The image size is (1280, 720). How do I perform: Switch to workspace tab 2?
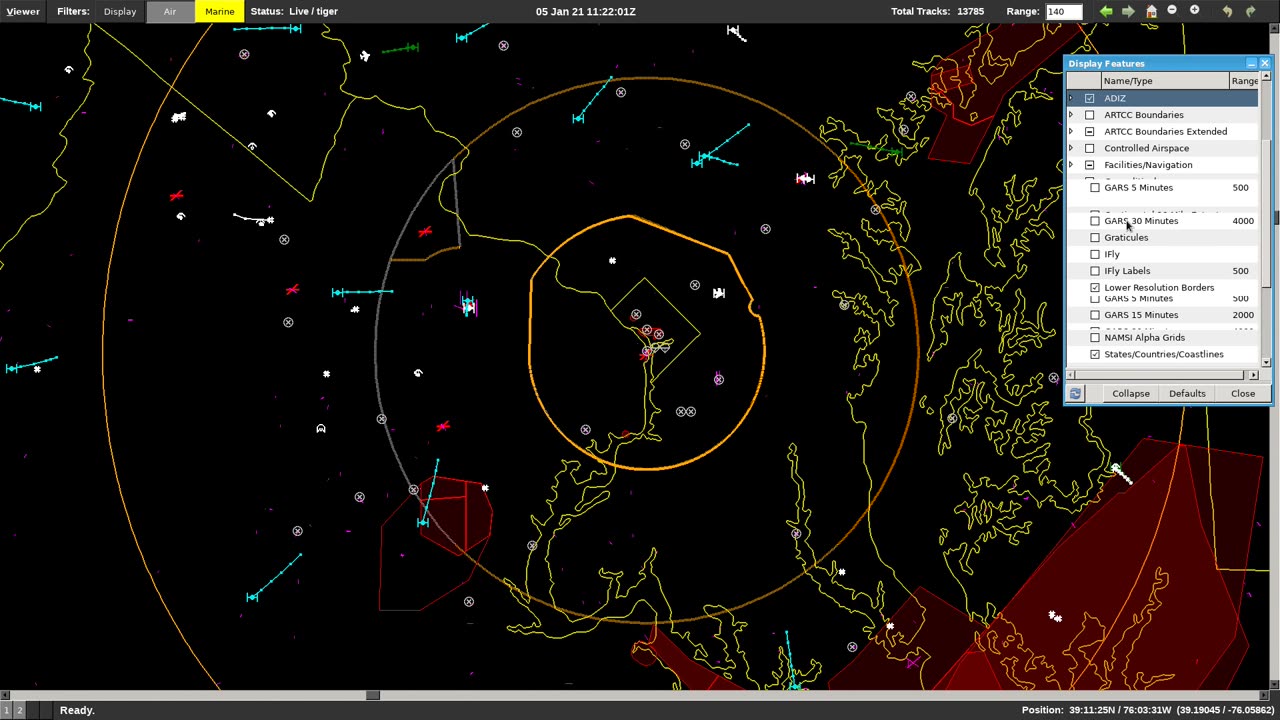(x=19, y=710)
